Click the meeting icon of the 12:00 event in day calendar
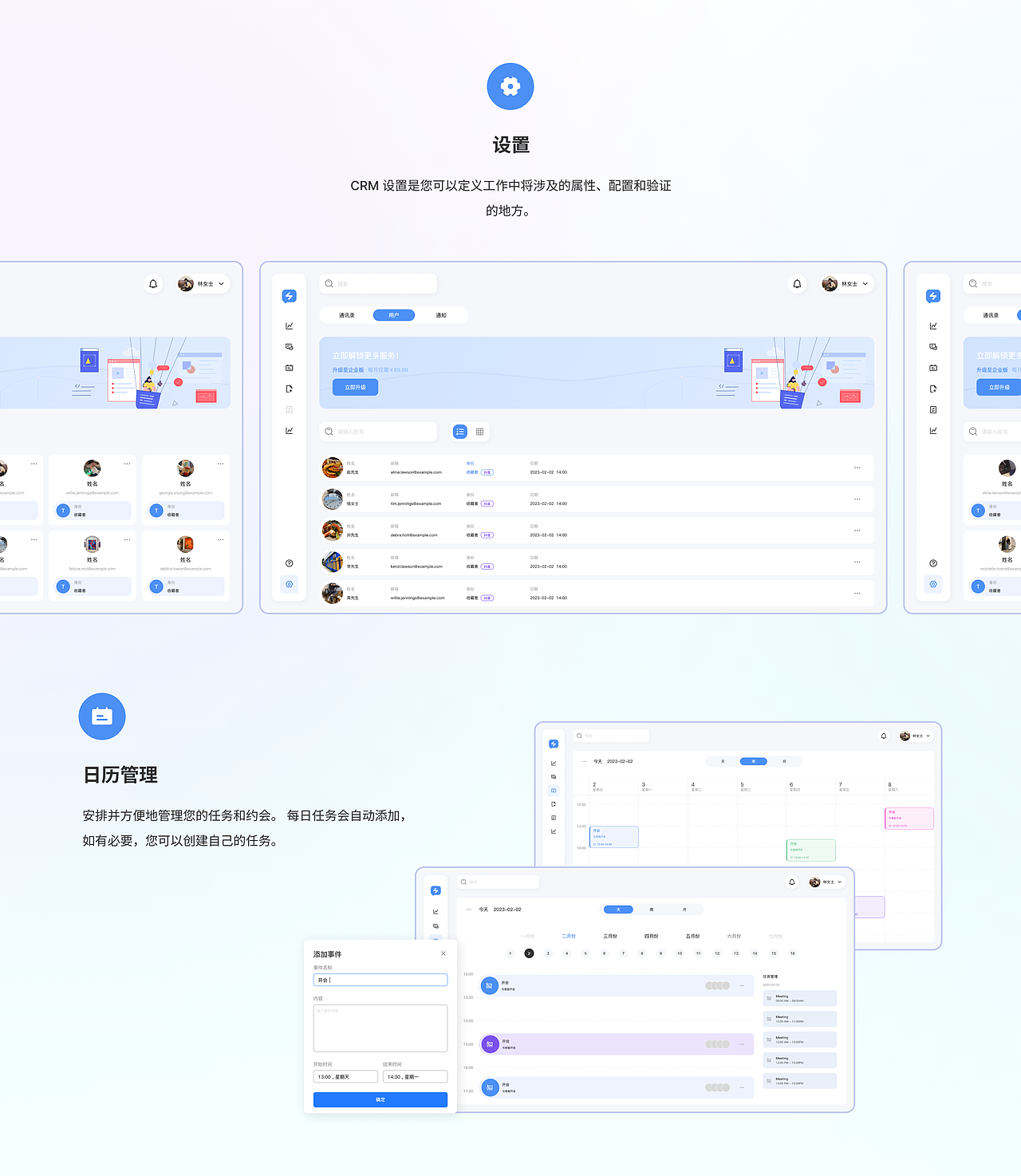1021x1176 pixels. pos(490,985)
